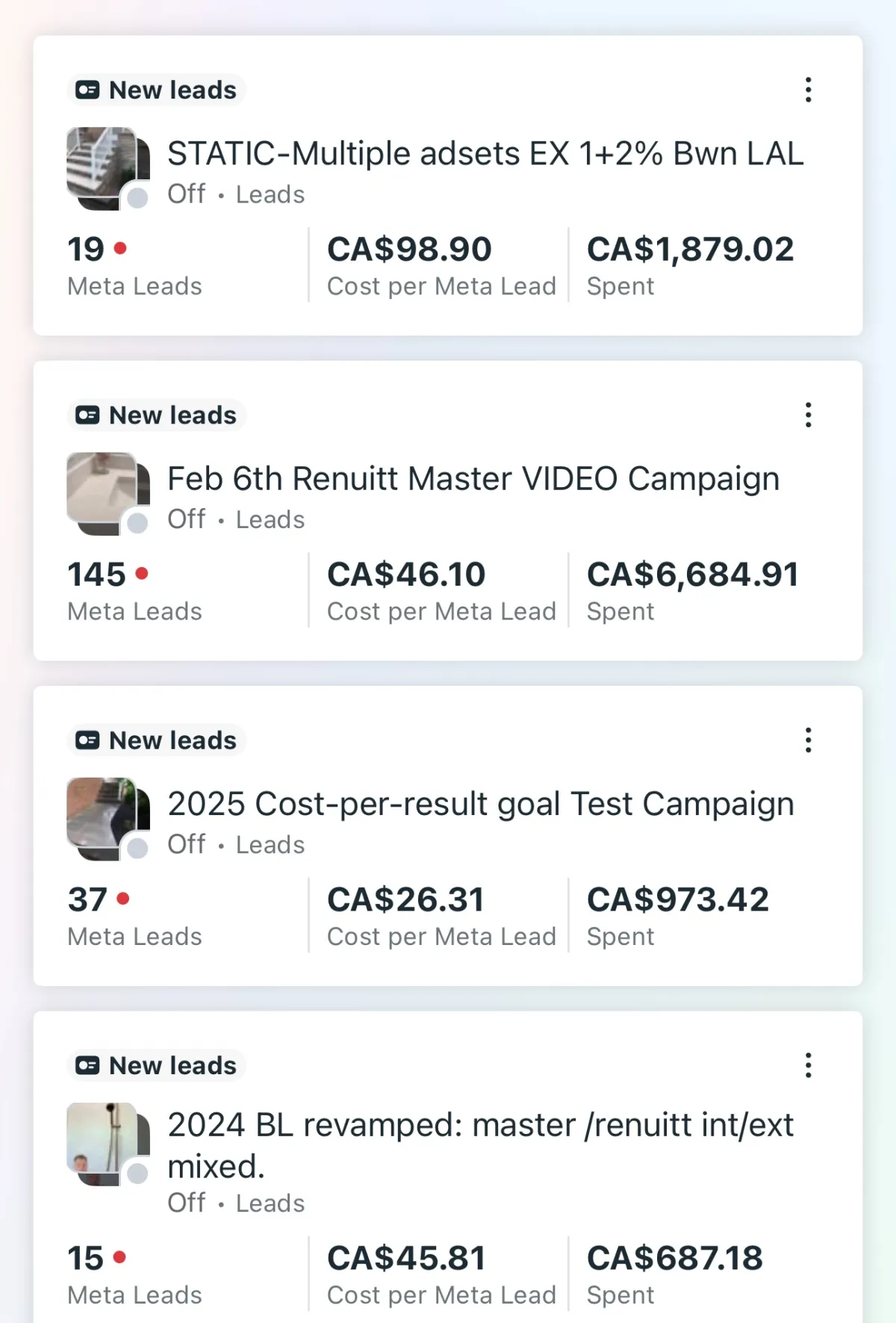Open STATIC-Multiple adsets EX 1+2% Bwn LAL title
This screenshot has height=1323, width=896.
pyautogui.click(x=485, y=154)
